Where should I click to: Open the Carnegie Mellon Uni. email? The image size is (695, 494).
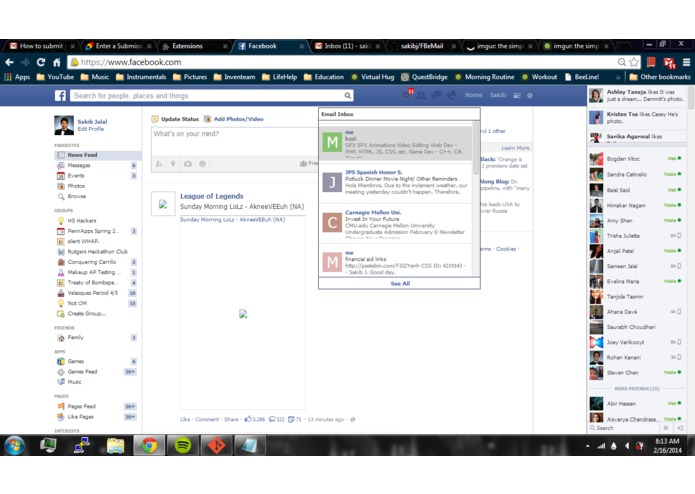coord(396,224)
